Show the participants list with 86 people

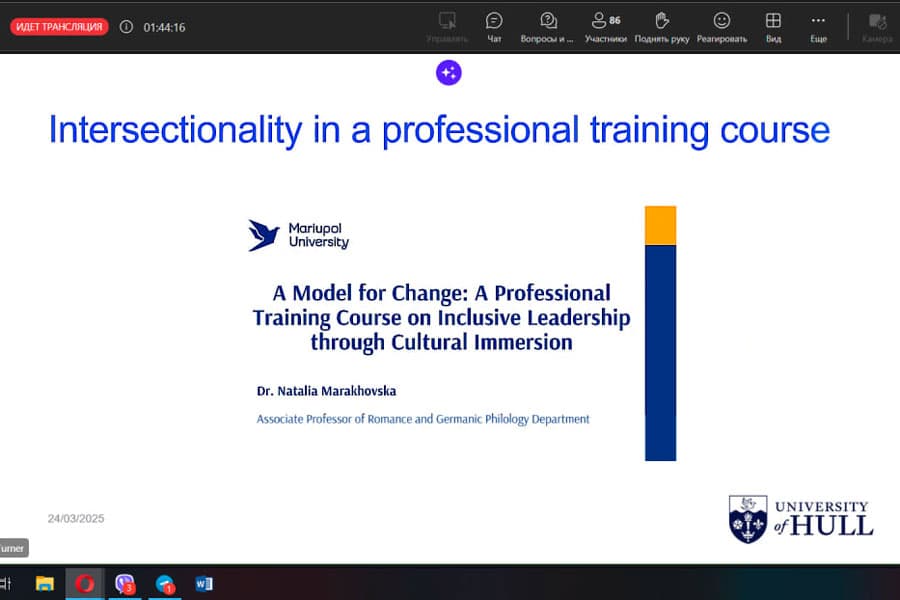tap(605, 26)
